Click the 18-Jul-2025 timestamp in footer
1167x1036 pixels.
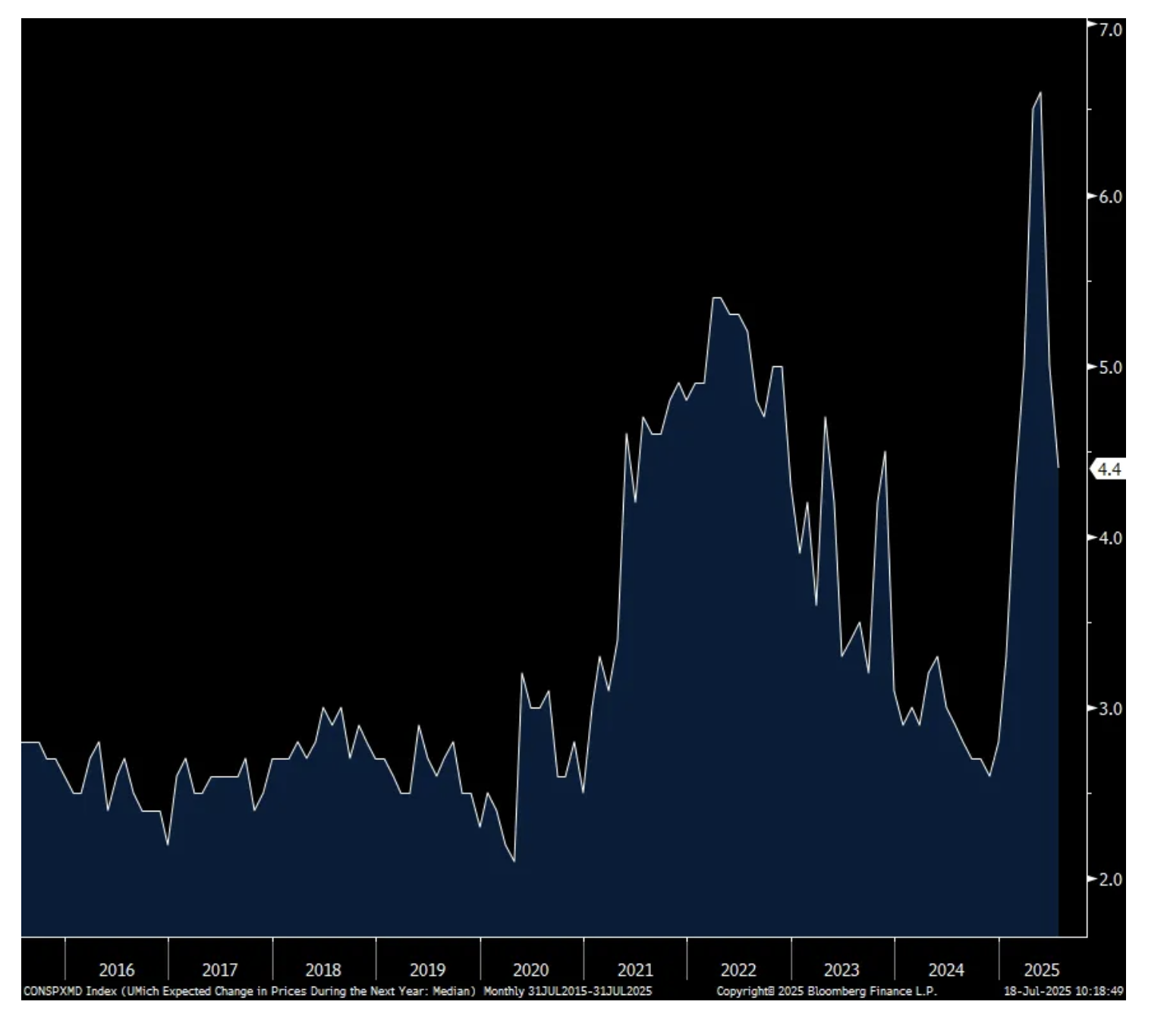[1063, 991]
